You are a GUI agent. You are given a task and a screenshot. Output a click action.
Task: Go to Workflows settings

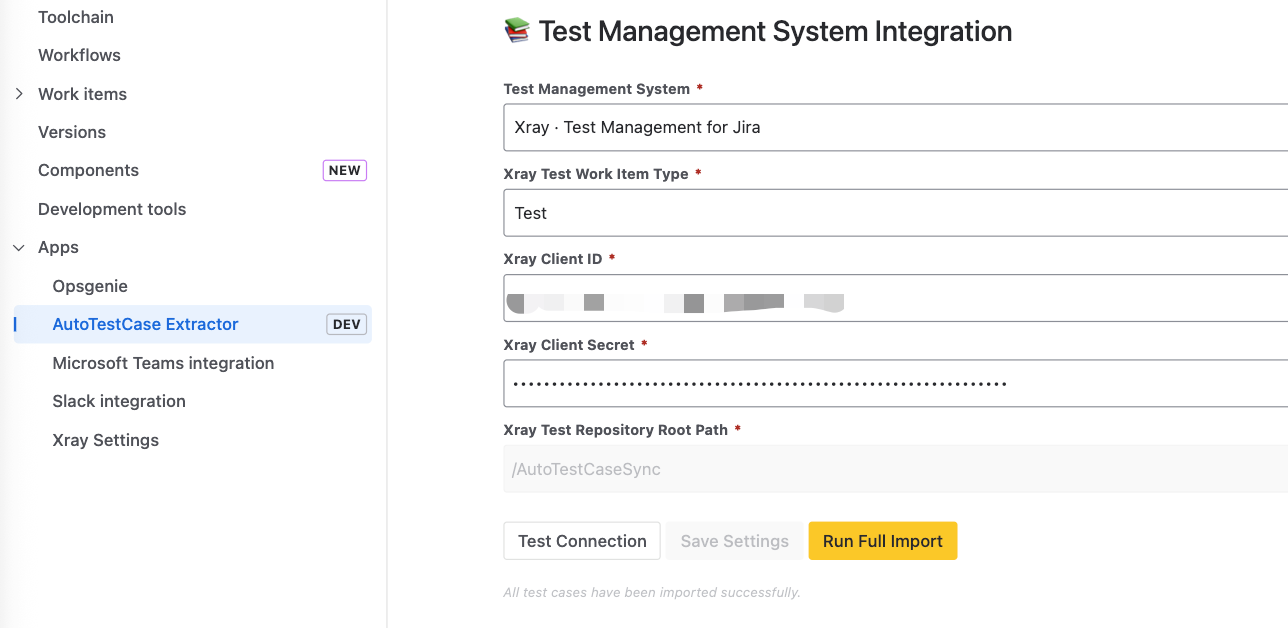[79, 55]
